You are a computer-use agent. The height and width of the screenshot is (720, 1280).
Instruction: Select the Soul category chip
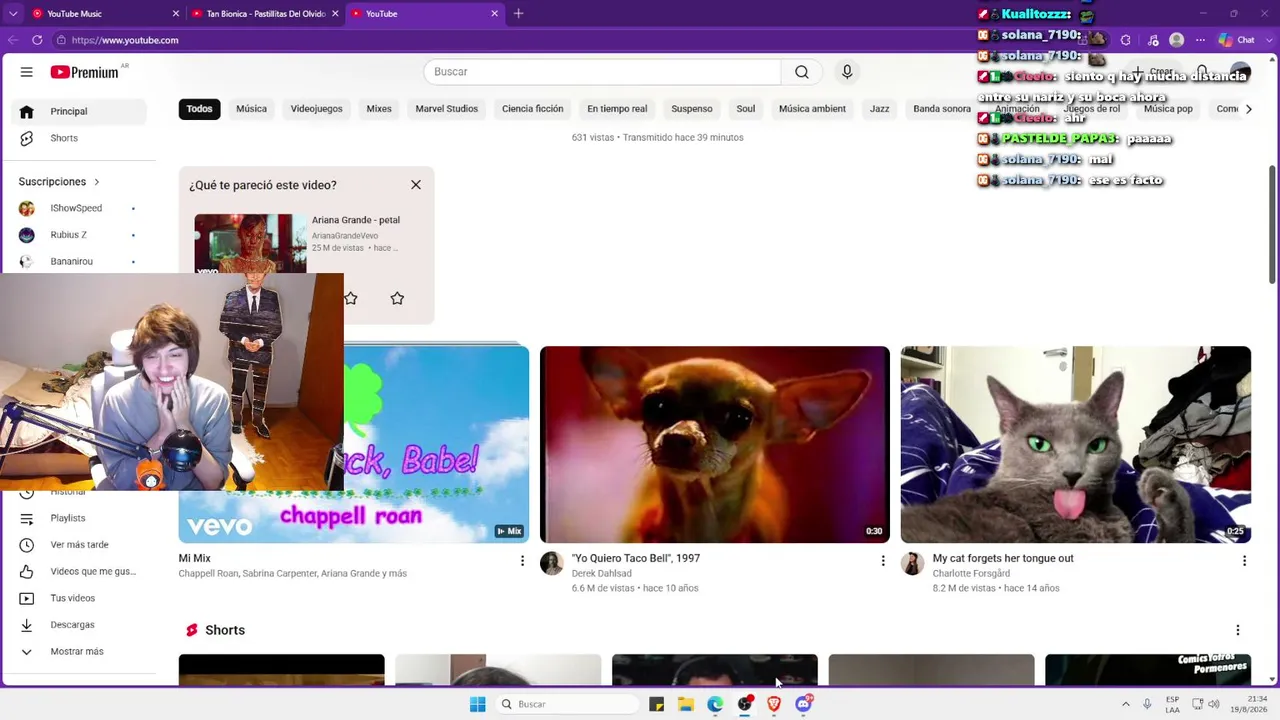[746, 109]
